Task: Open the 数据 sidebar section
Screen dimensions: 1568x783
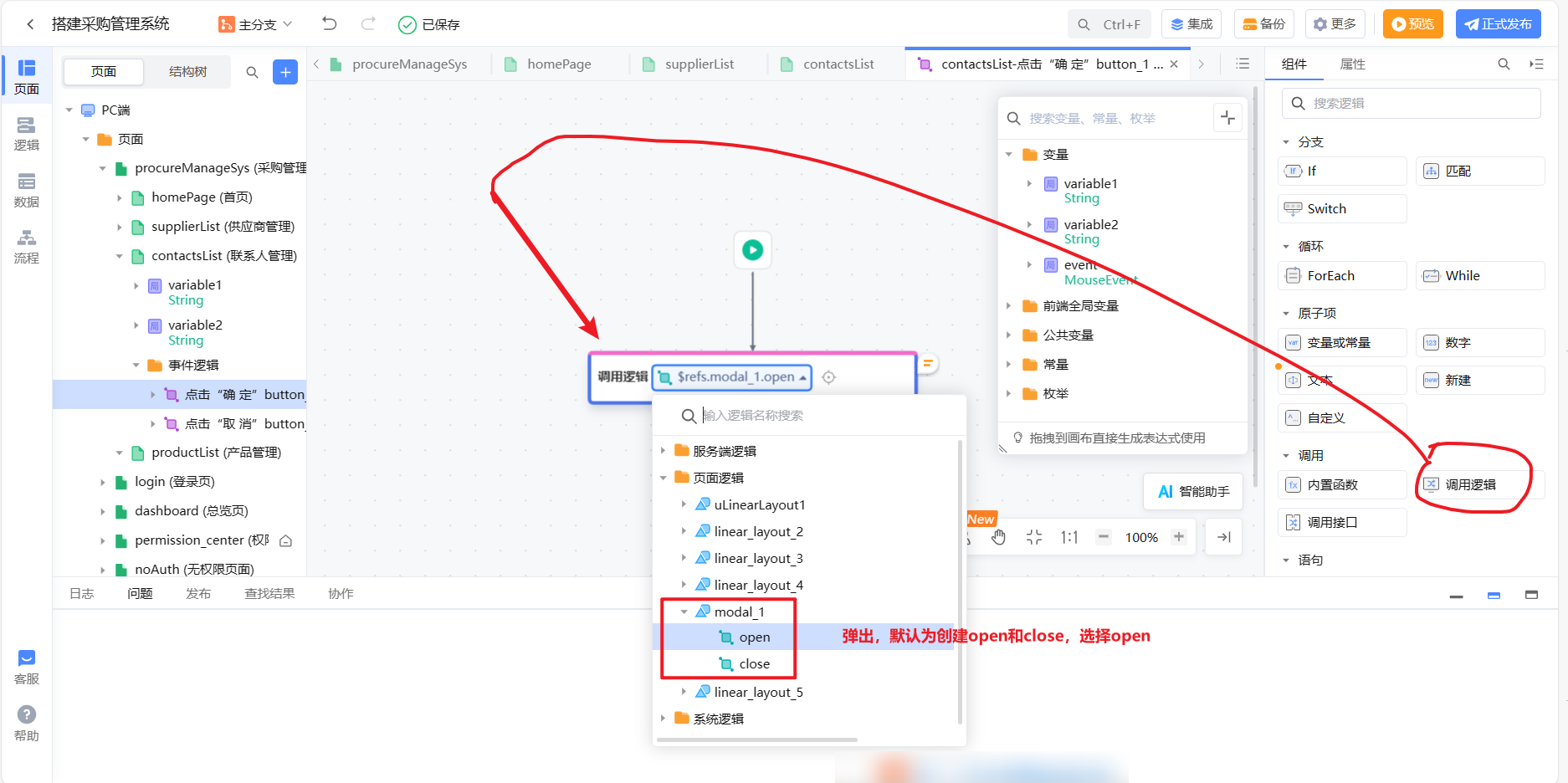Action: click(x=27, y=190)
